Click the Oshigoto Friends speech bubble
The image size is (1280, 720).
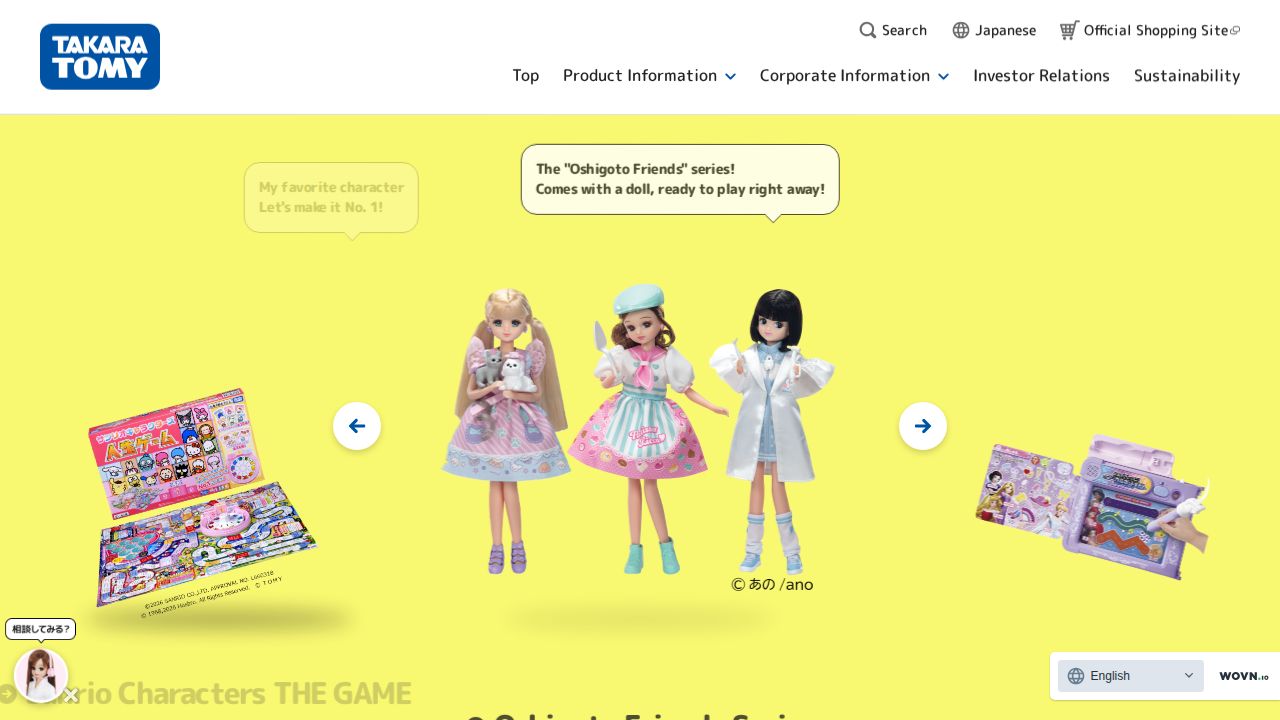(x=680, y=180)
